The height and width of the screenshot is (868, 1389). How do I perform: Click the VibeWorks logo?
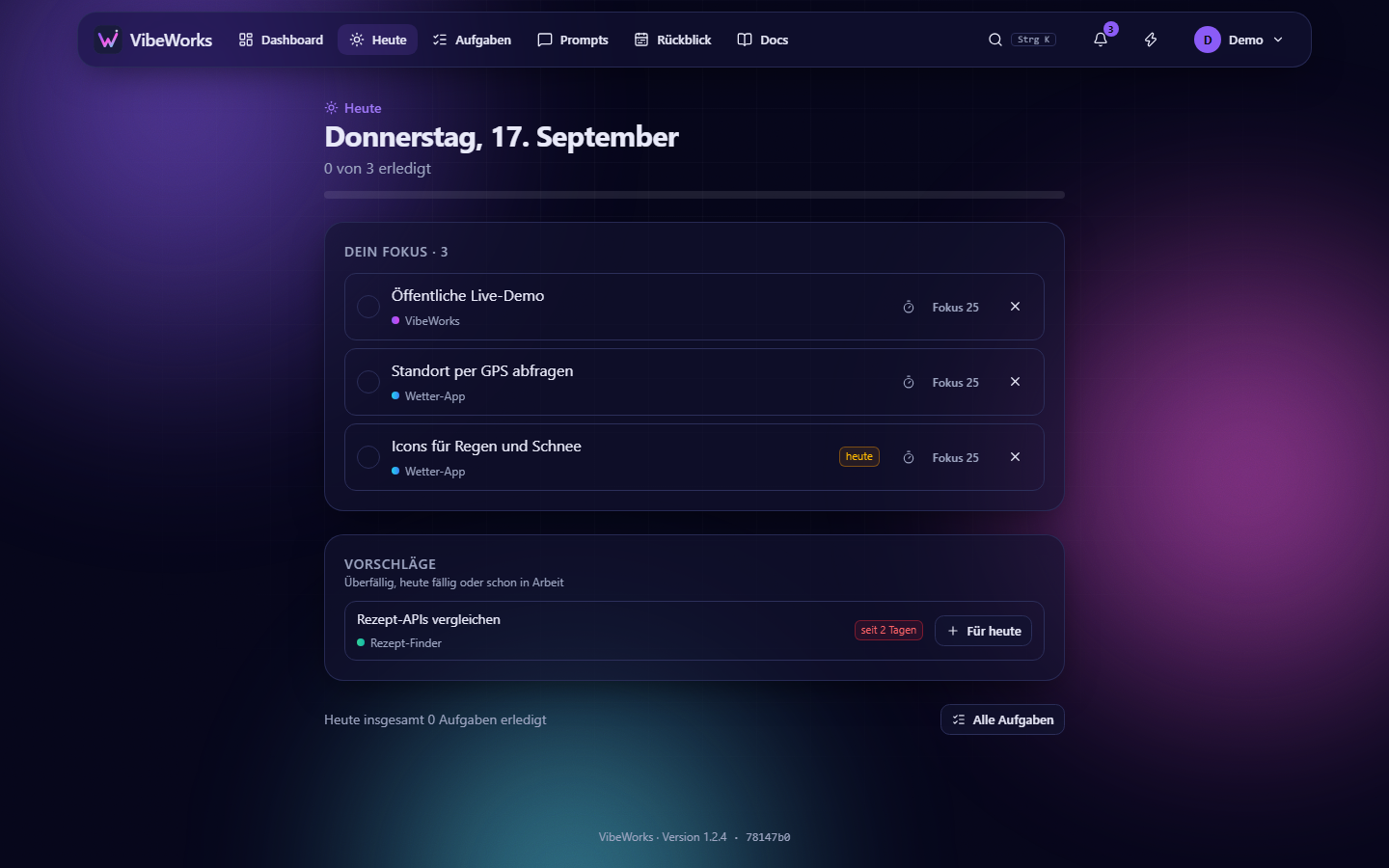coord(154,40)
